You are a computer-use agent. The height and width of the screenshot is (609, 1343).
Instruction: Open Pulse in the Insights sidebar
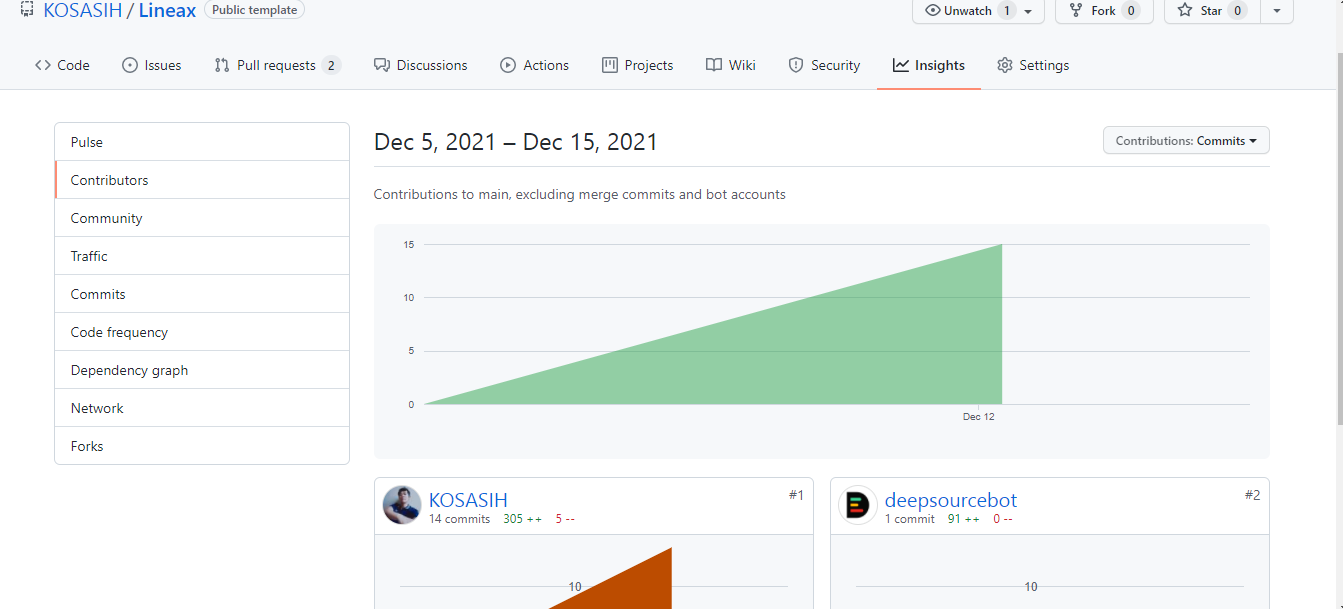click(202, 142)
